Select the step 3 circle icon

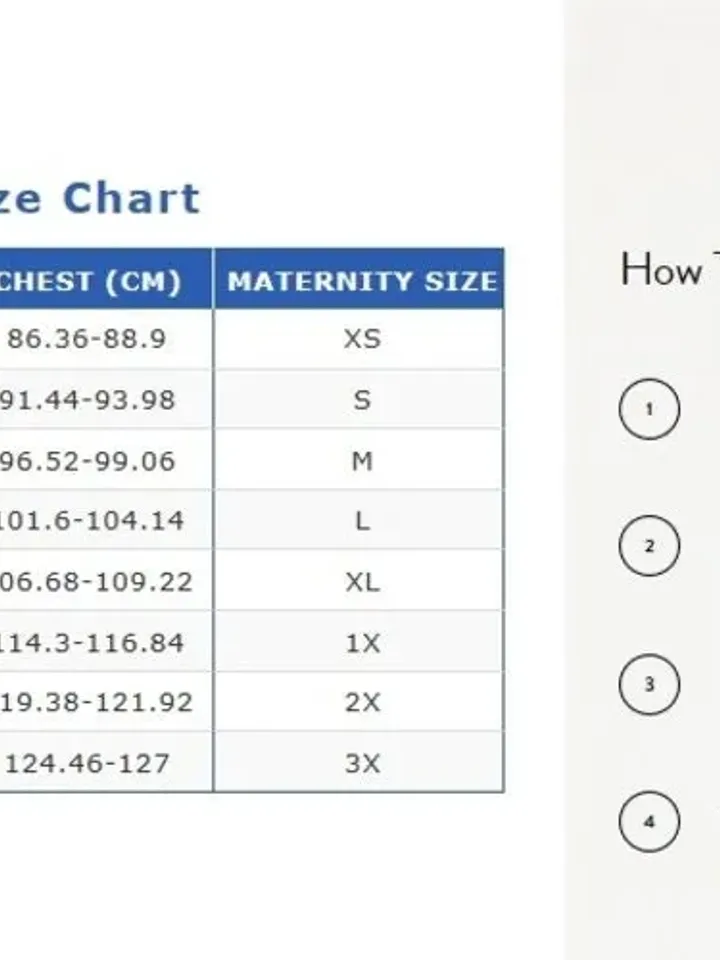pos(649,684)
